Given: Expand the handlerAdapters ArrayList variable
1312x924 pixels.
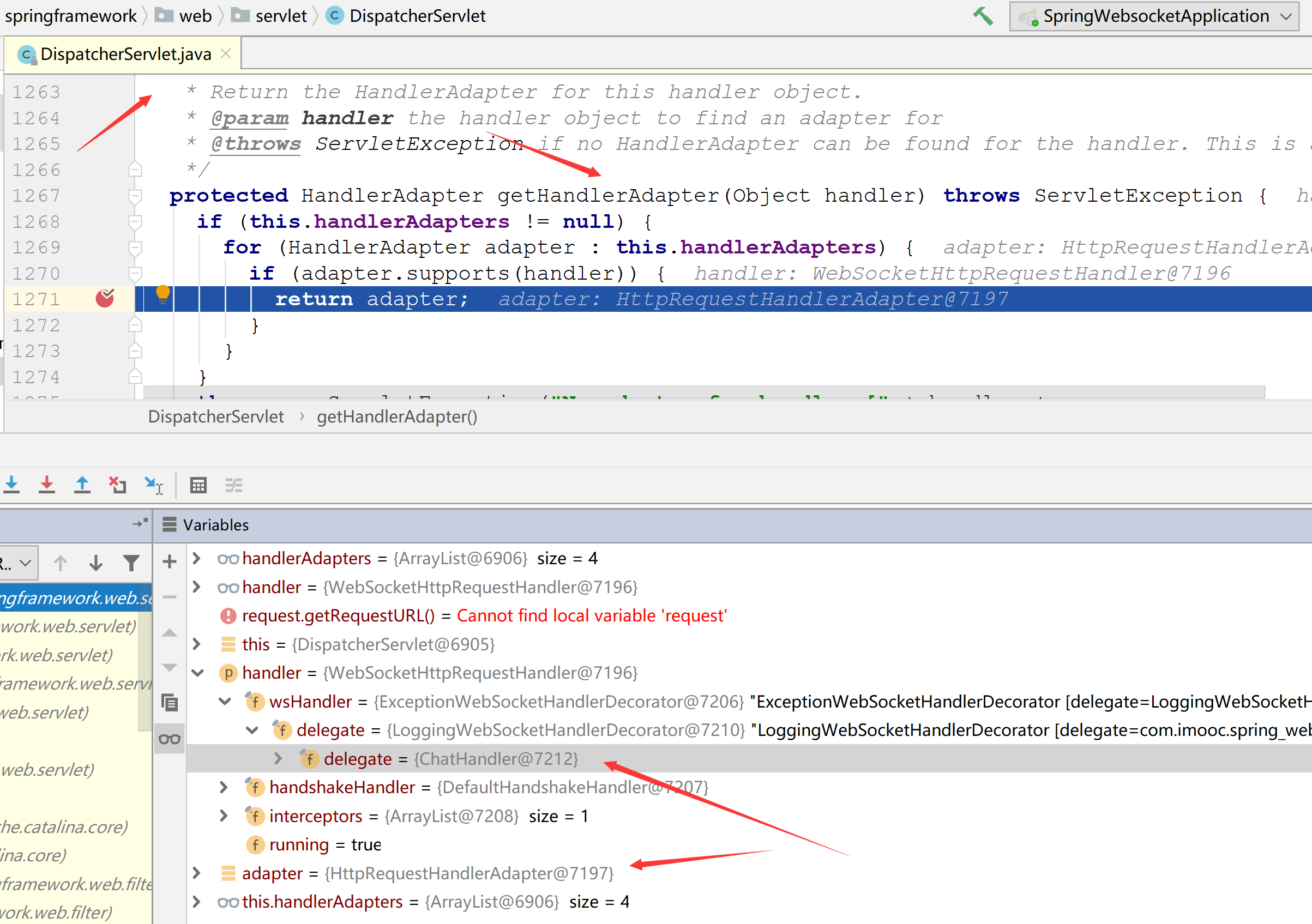Looking at the screenshot, I should point(196,558).
